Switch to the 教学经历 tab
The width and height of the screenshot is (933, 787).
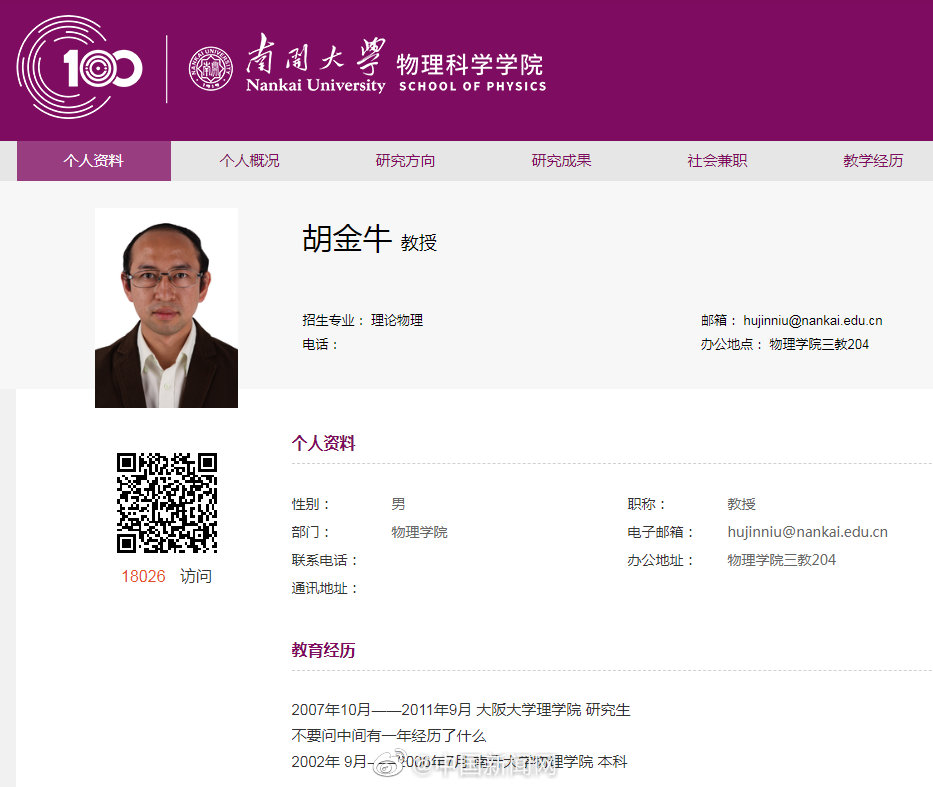click(873, 161)
